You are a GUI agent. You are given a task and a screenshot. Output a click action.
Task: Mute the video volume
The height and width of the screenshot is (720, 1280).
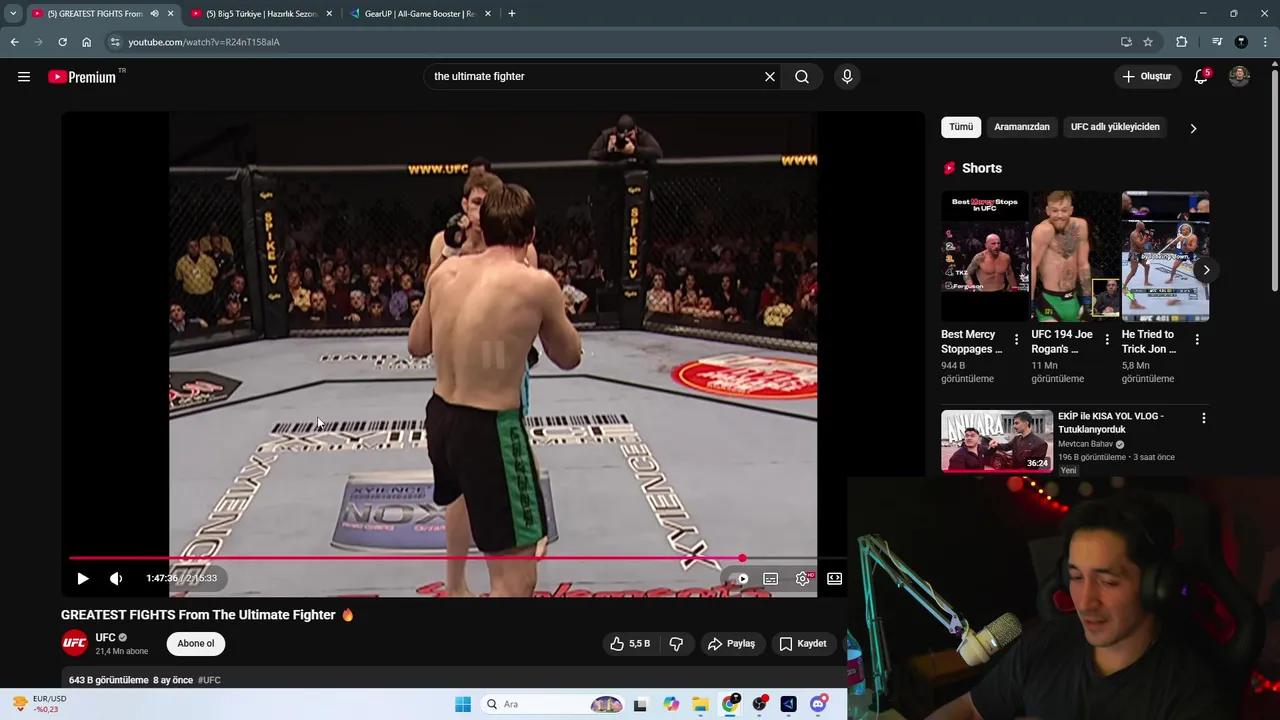coord(116,578)
